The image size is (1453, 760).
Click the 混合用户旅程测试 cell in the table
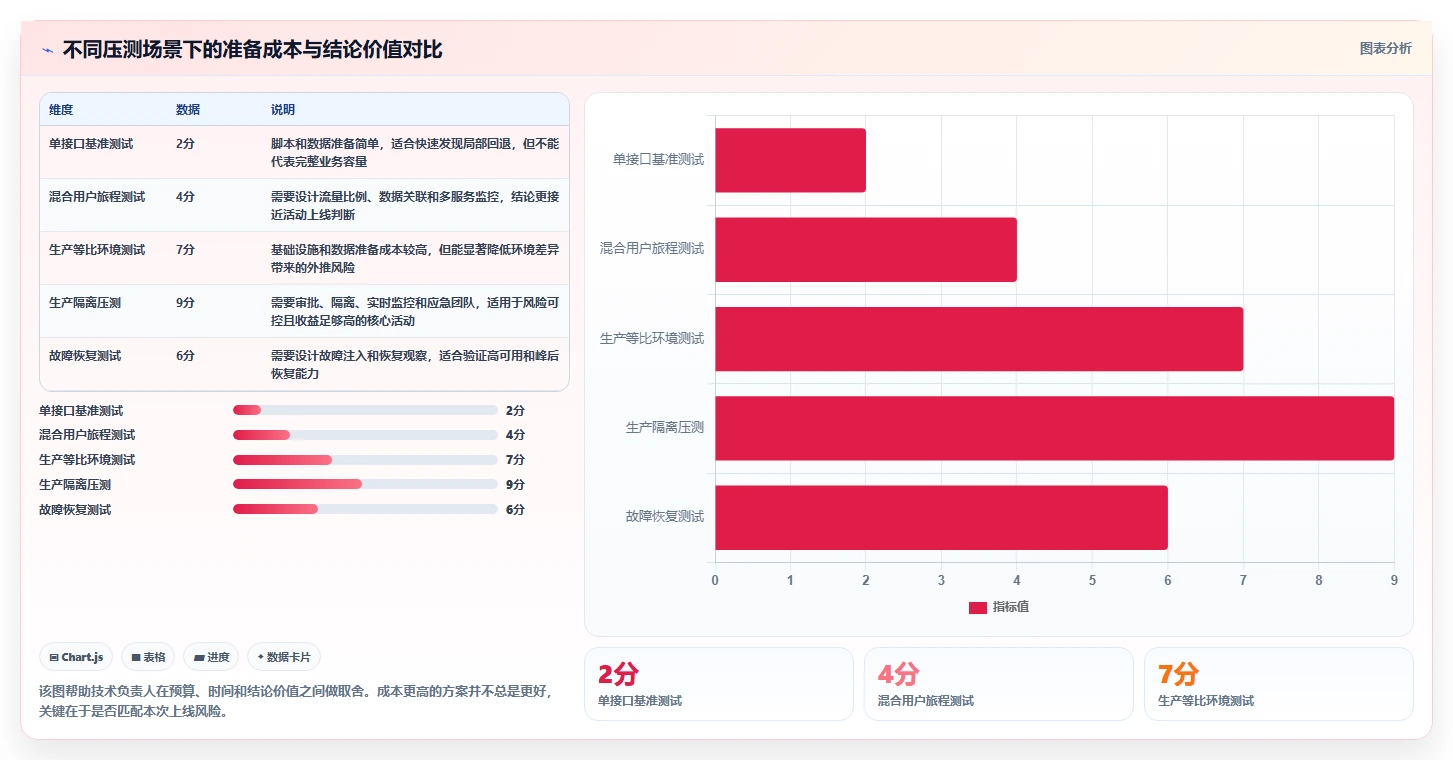97,197
